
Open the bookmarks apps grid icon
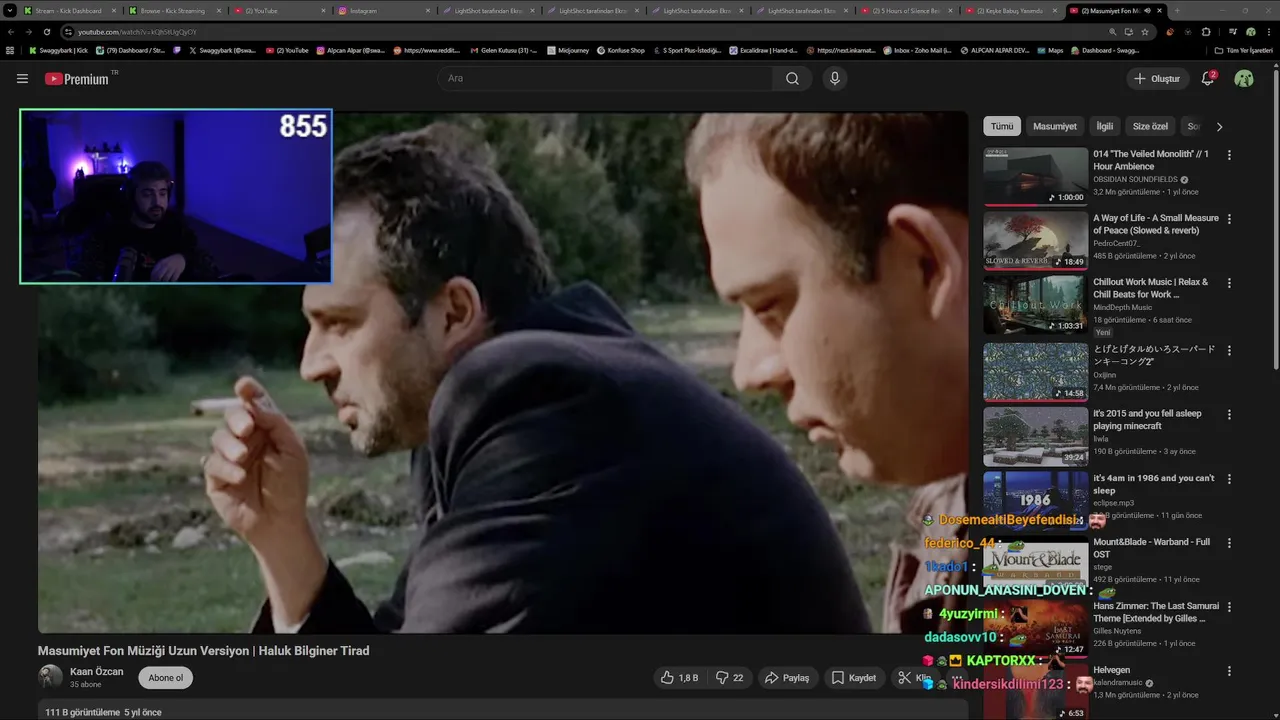coord(10,50)
